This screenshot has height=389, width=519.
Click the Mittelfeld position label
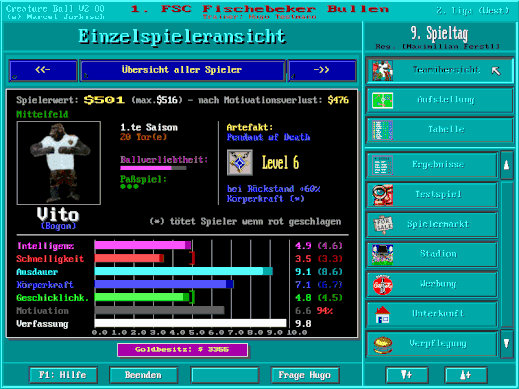pyautogui.click(x=42, y=115)
